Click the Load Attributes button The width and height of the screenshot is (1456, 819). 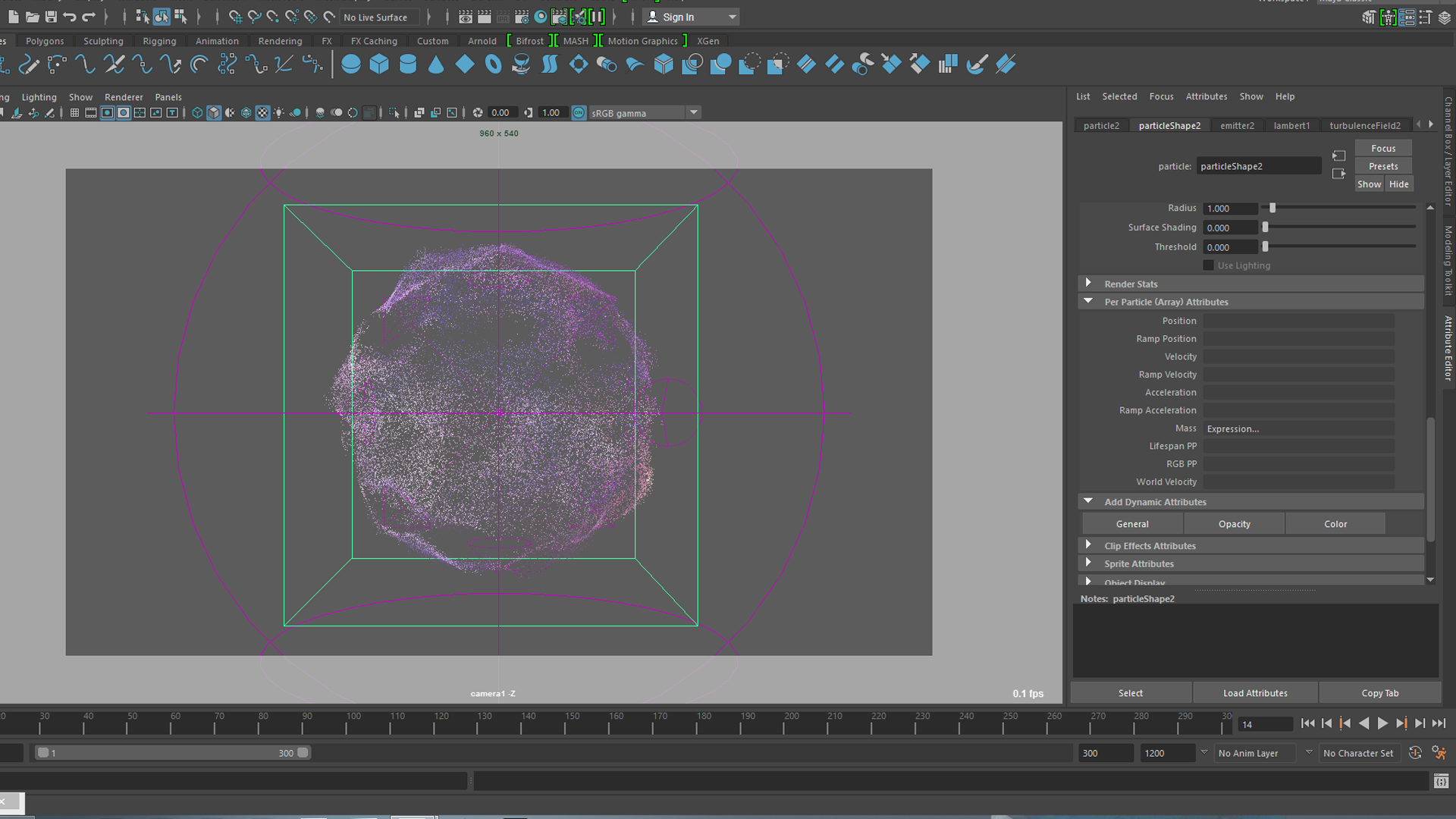tap(1255, 692)
